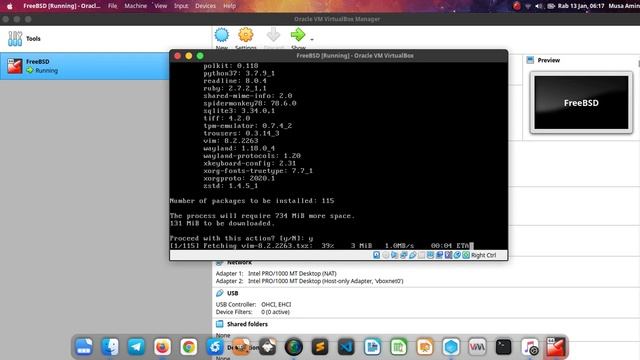The image size is (640, 360).
Task: Click the recording status bar icon
Action: pos(439,255)
